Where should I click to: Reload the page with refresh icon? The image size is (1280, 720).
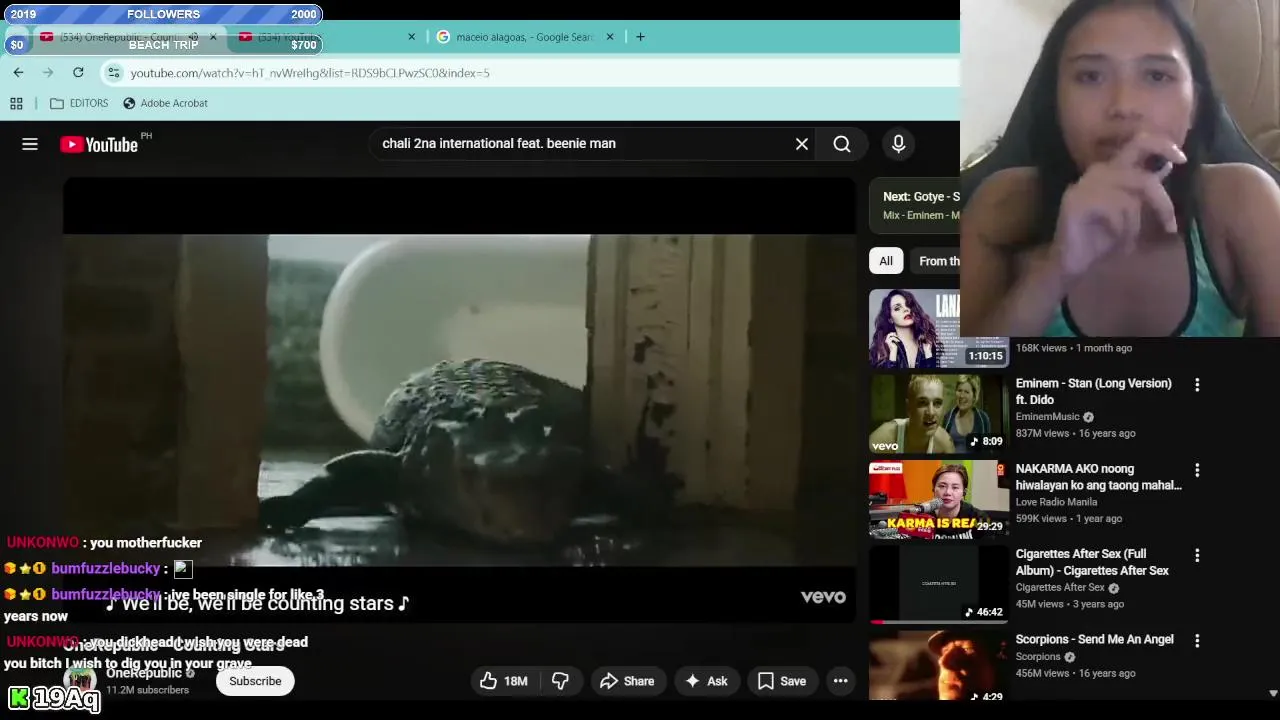pyautogui.click(x=78, y=72)
